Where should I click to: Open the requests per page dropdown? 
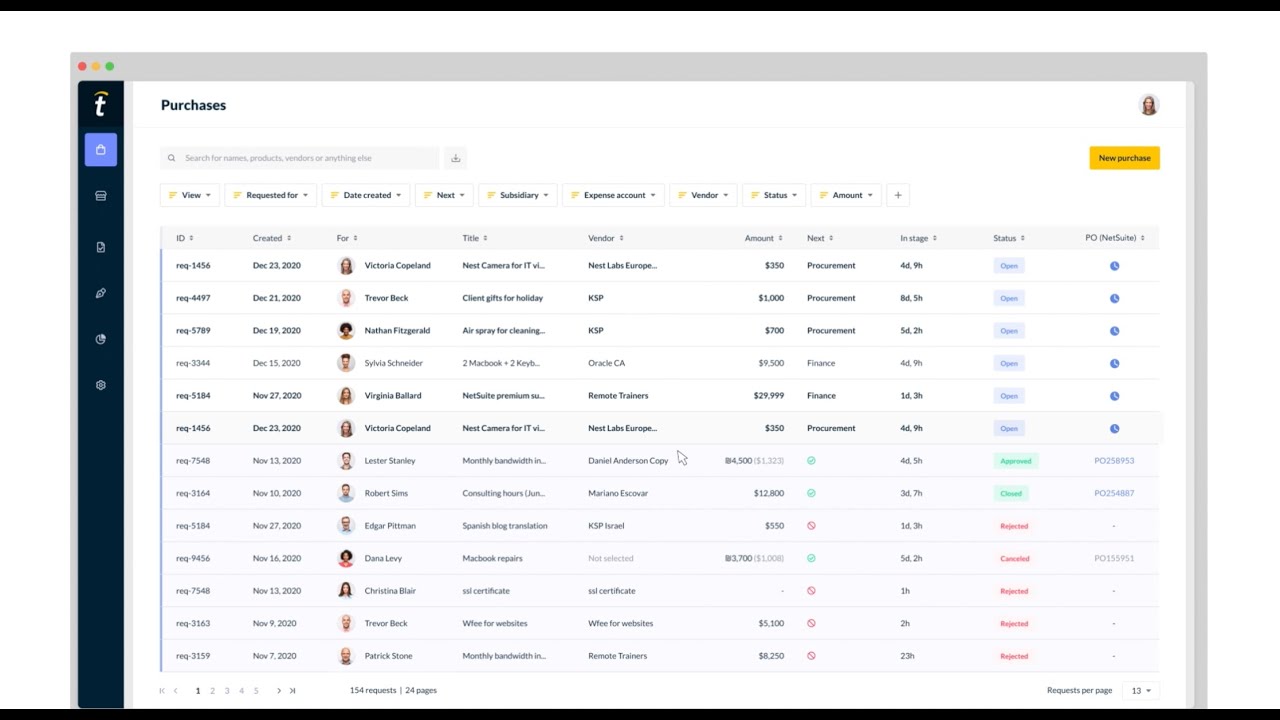coord(1139,690)
